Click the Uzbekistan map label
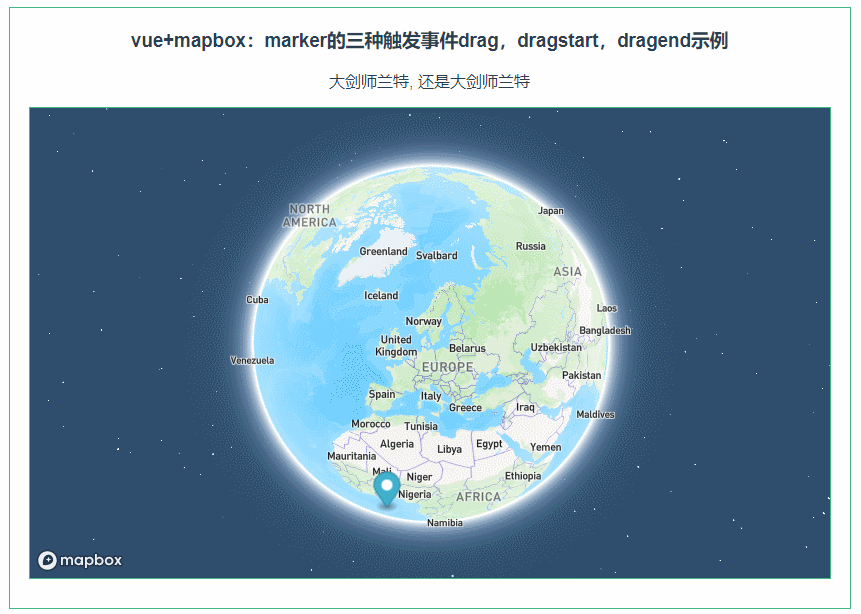 pyautogui.click(x=556, y=348)
